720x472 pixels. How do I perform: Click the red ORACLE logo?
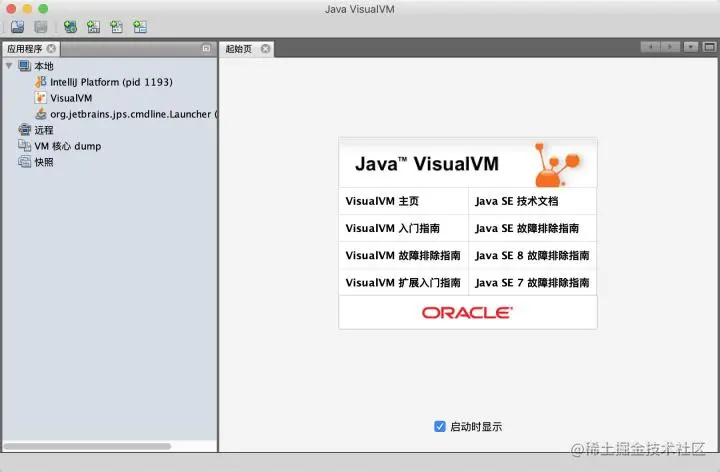(x=467, y=313)
